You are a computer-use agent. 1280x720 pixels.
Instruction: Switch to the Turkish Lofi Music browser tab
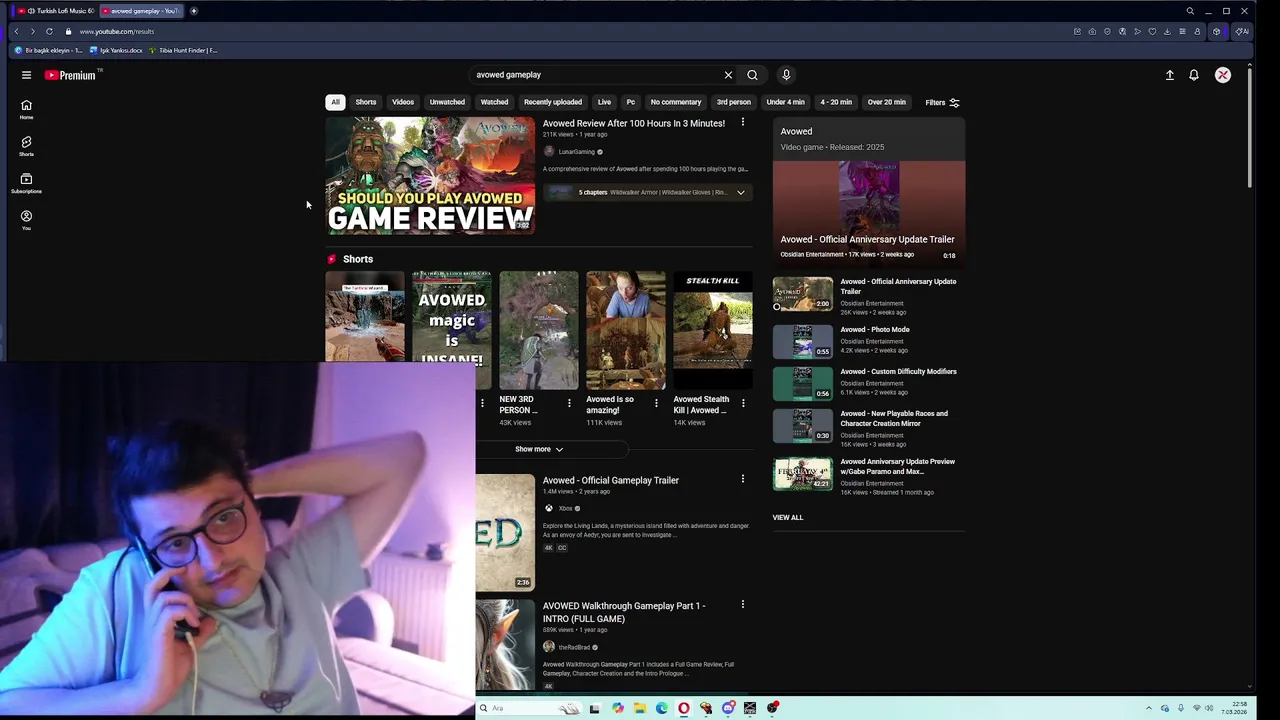(55, 11)
